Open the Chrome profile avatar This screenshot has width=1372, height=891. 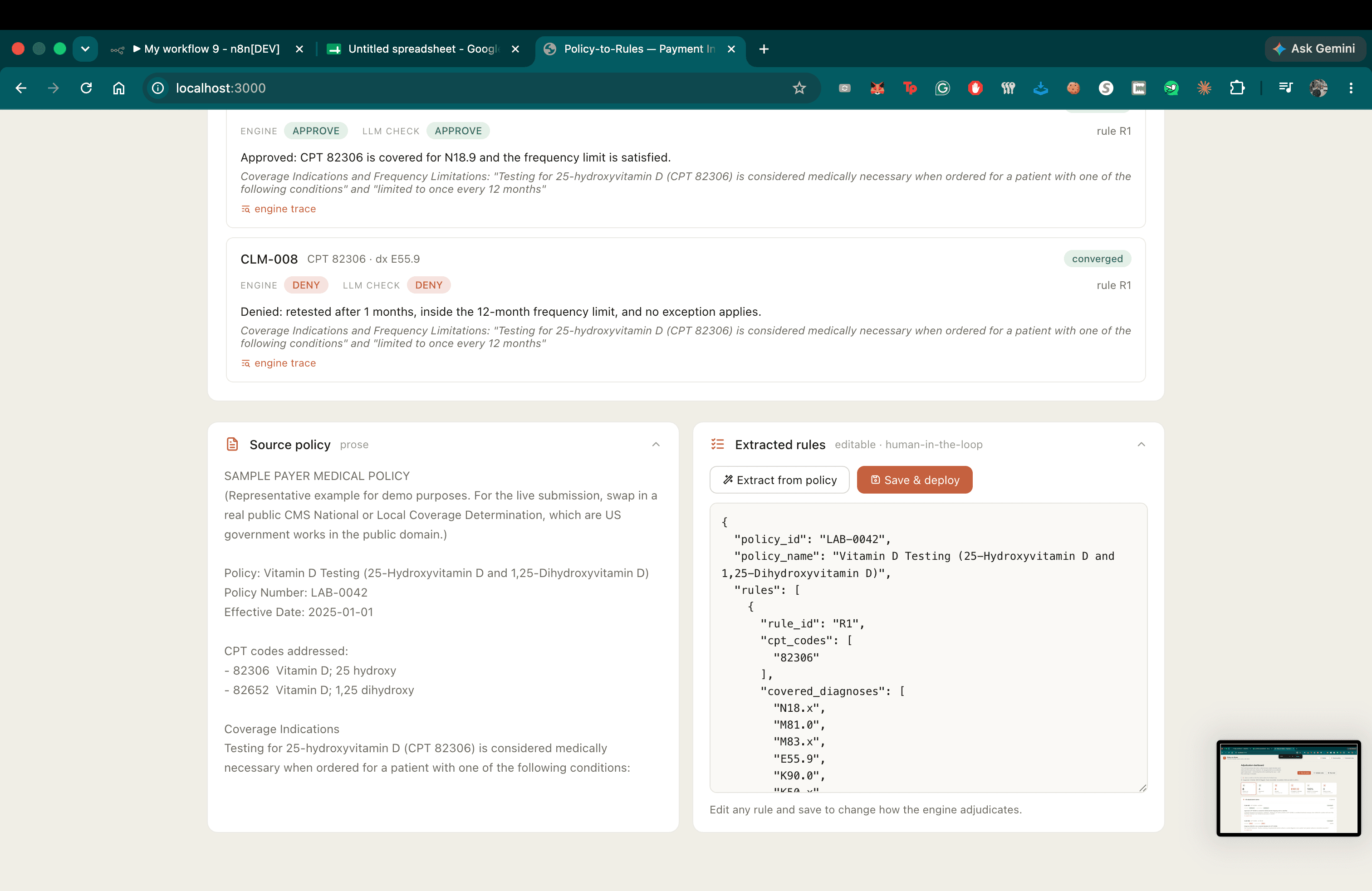point(1318,88)
